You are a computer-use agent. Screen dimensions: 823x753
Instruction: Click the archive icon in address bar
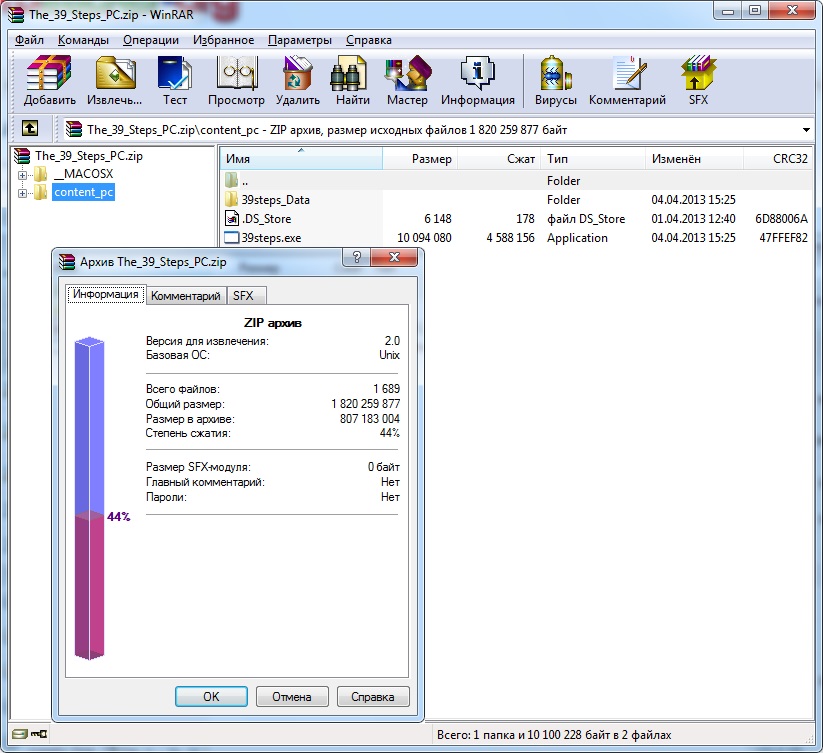point(74,129)
